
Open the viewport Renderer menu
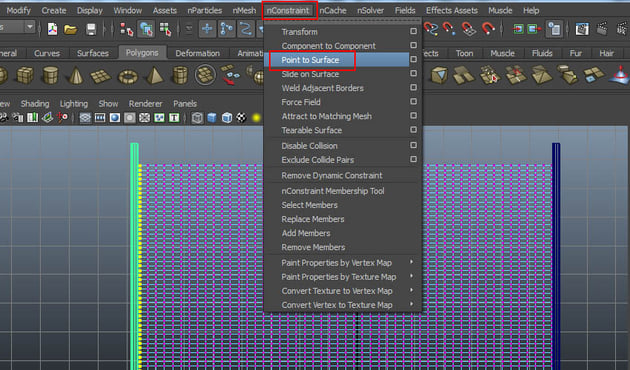coord(145,104)
